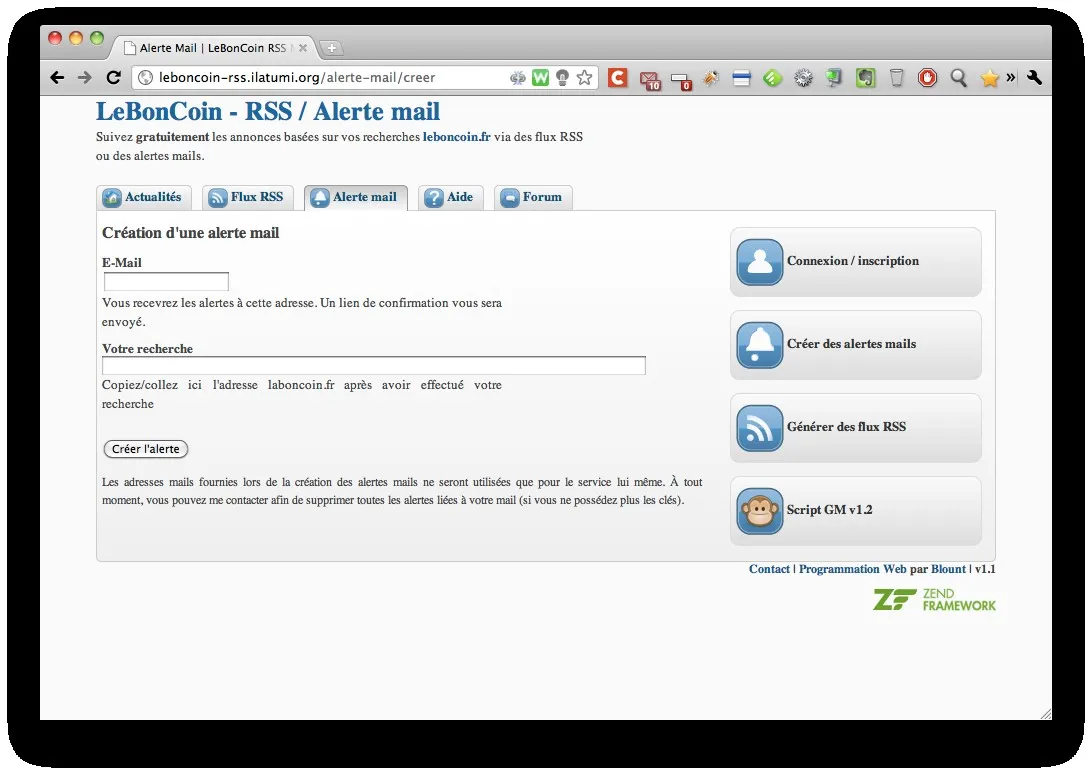Click the green Feedly extension icon
The height and width of the screenshot is (775, 1092).
[772, 78]
